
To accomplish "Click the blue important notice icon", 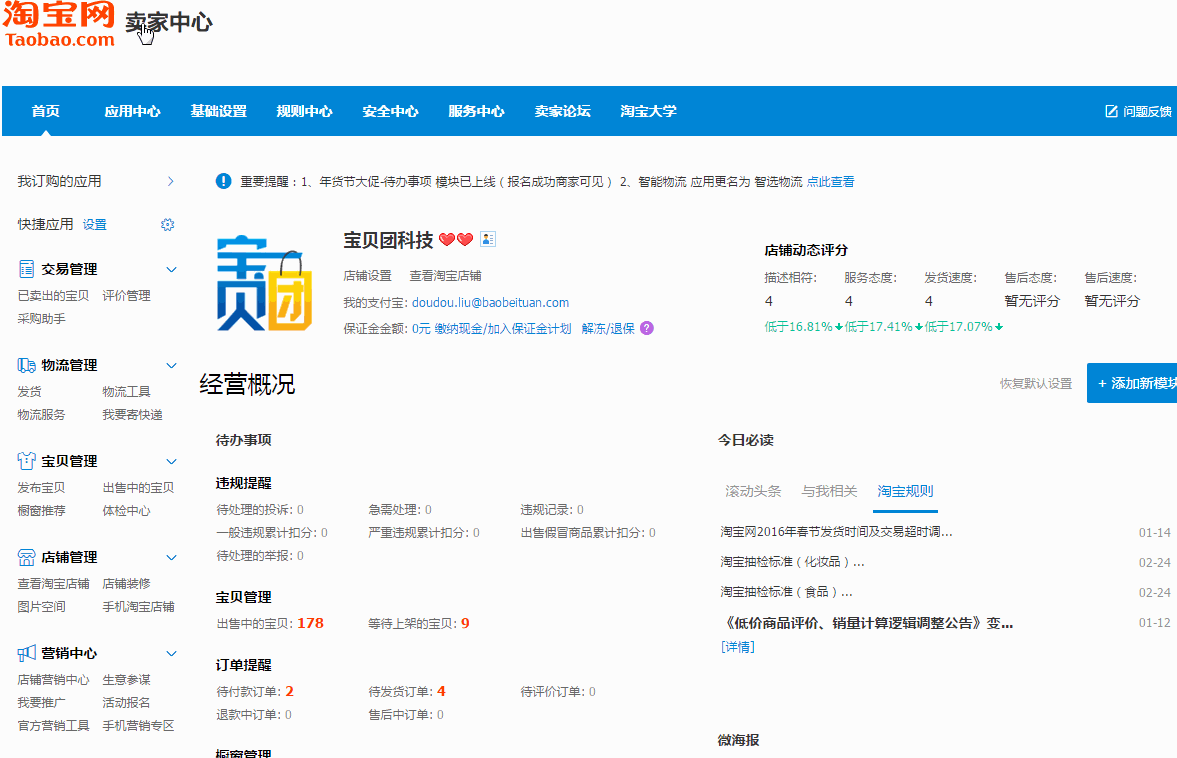I will tap(223, 181).
